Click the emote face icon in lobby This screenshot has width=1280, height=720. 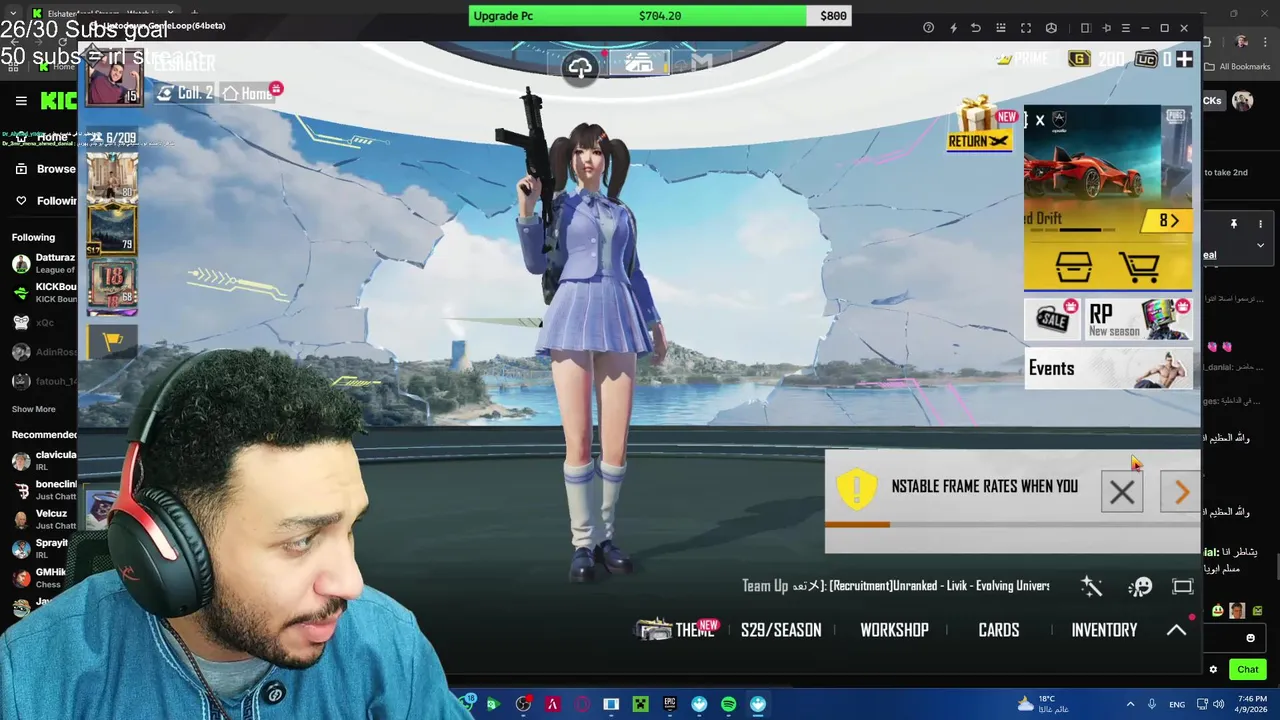click(x=1140, y=587)
